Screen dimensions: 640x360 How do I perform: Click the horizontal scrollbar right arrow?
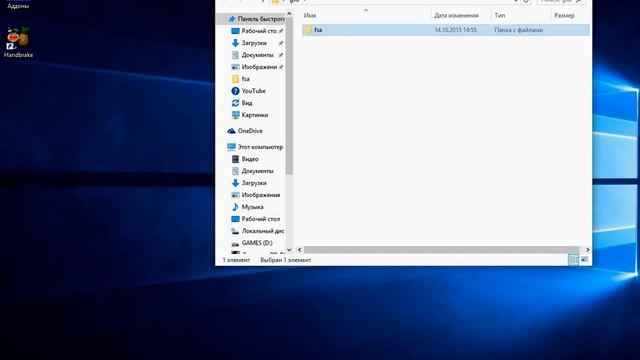[x=588, y=250]
